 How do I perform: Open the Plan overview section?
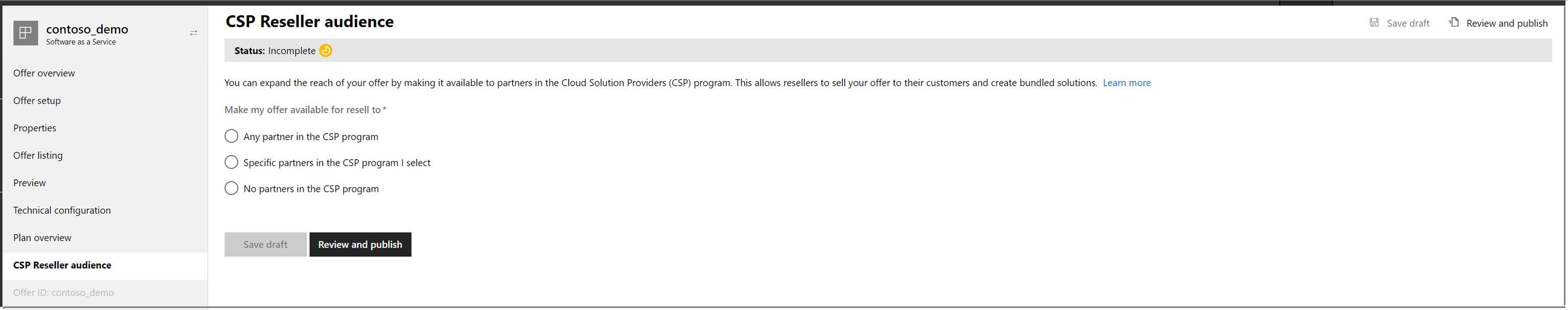tap(42, 237)
